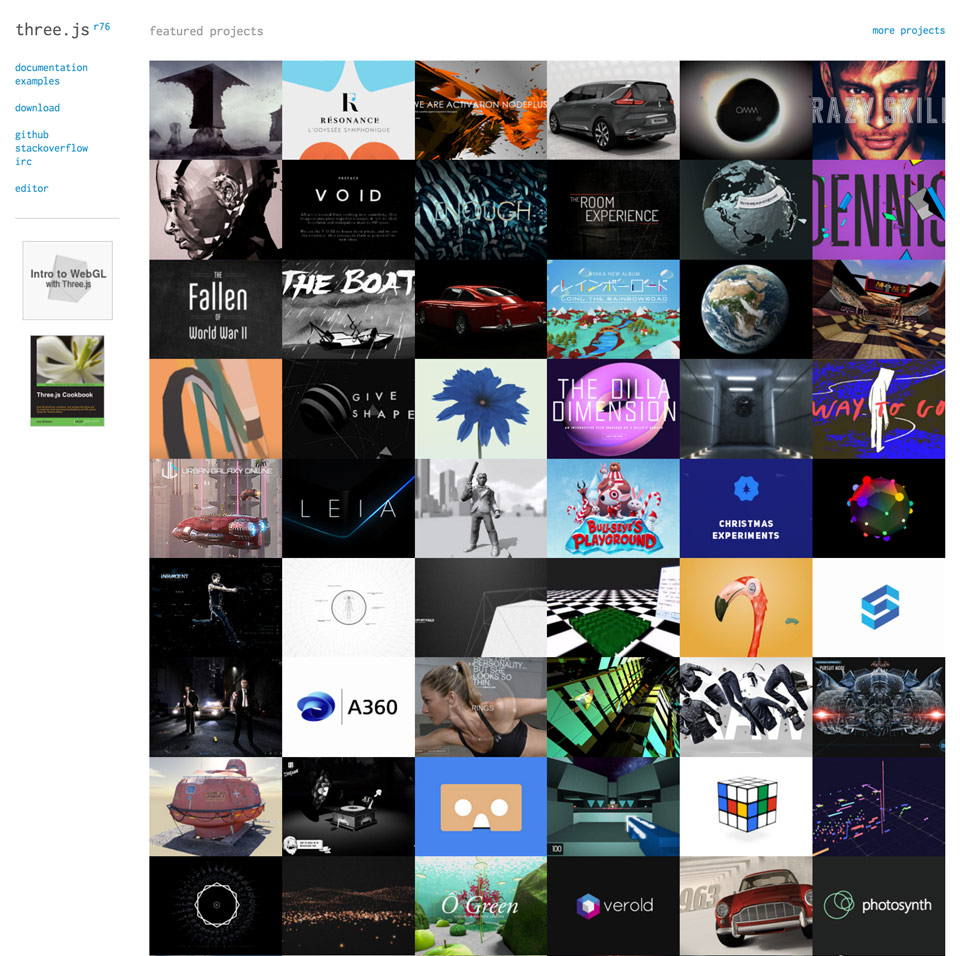Open the white circle on black project
960x956 pixels.
pyautogui.click(x=216, y=906)
